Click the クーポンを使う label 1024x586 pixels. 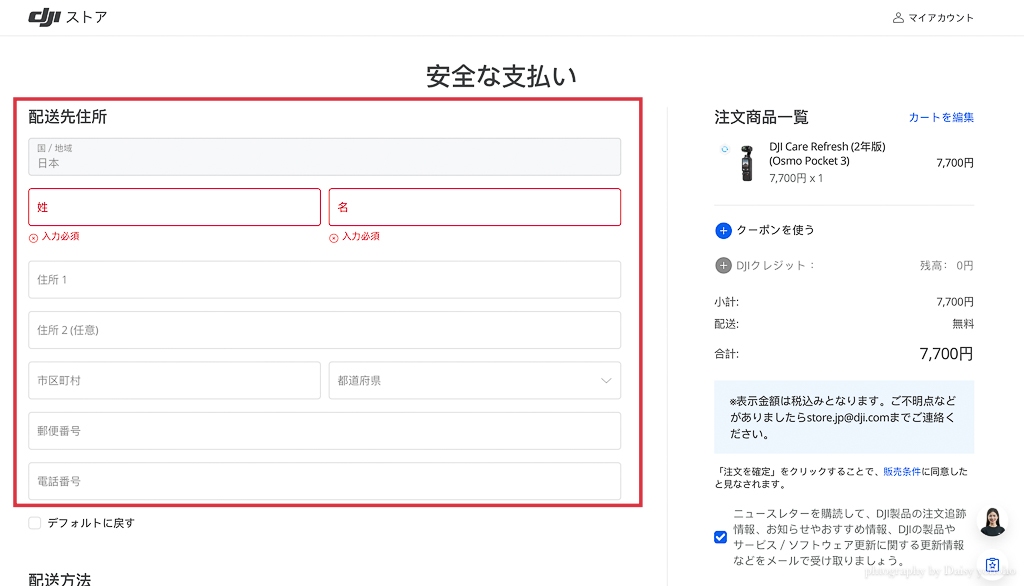click(x=775, y=230)
